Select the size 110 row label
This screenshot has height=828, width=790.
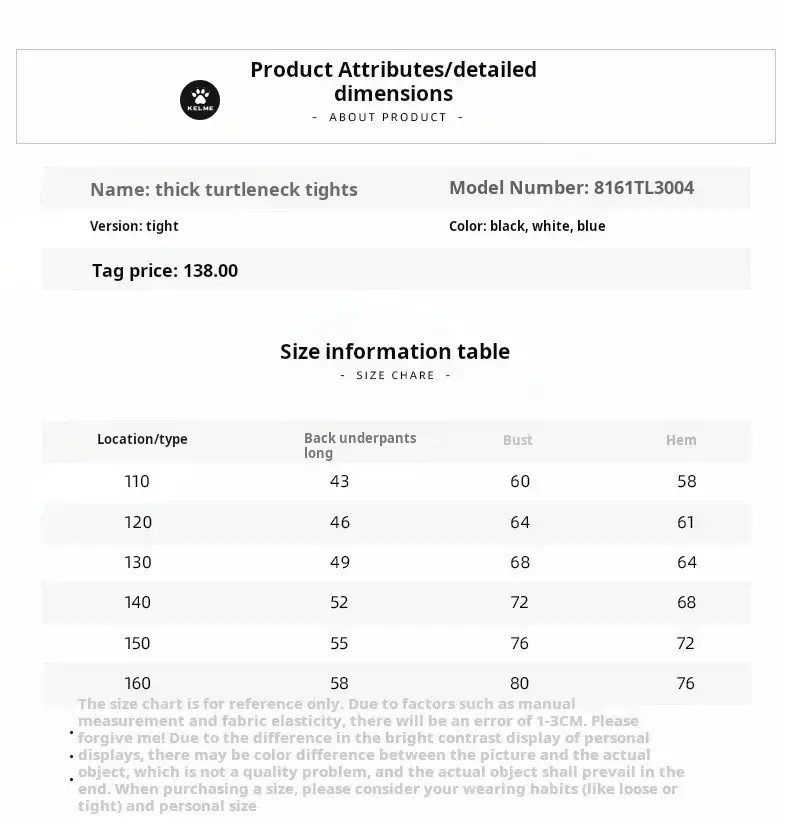tap(137, 481)
